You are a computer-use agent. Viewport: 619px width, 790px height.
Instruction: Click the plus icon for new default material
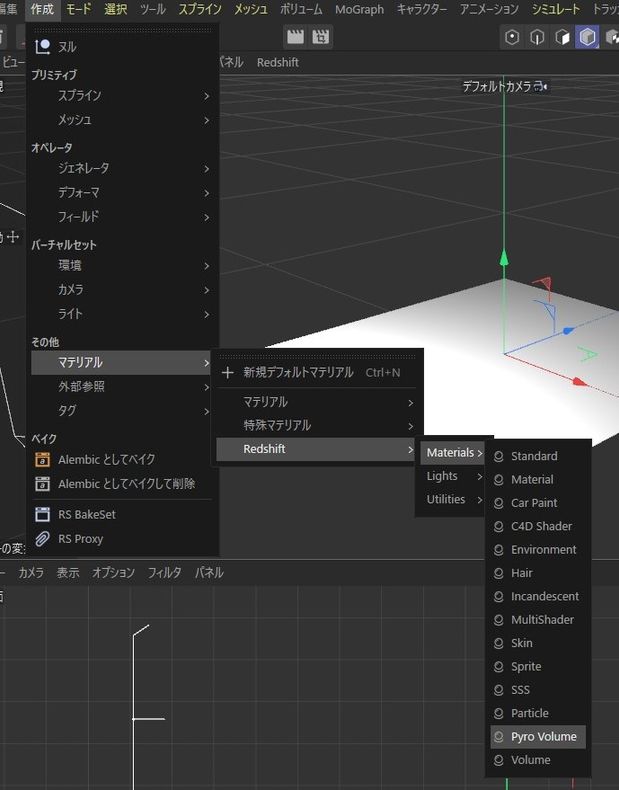(x=228, y=372)
